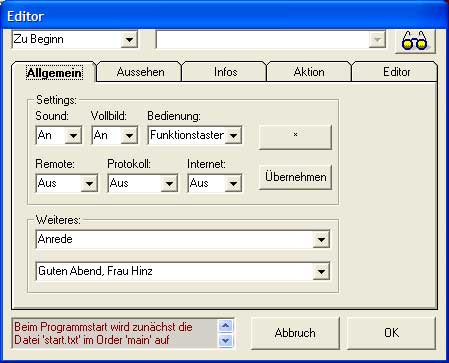Open the 'Zu Beginn' dropdown

pyautogui.click(x=129, y=40)
